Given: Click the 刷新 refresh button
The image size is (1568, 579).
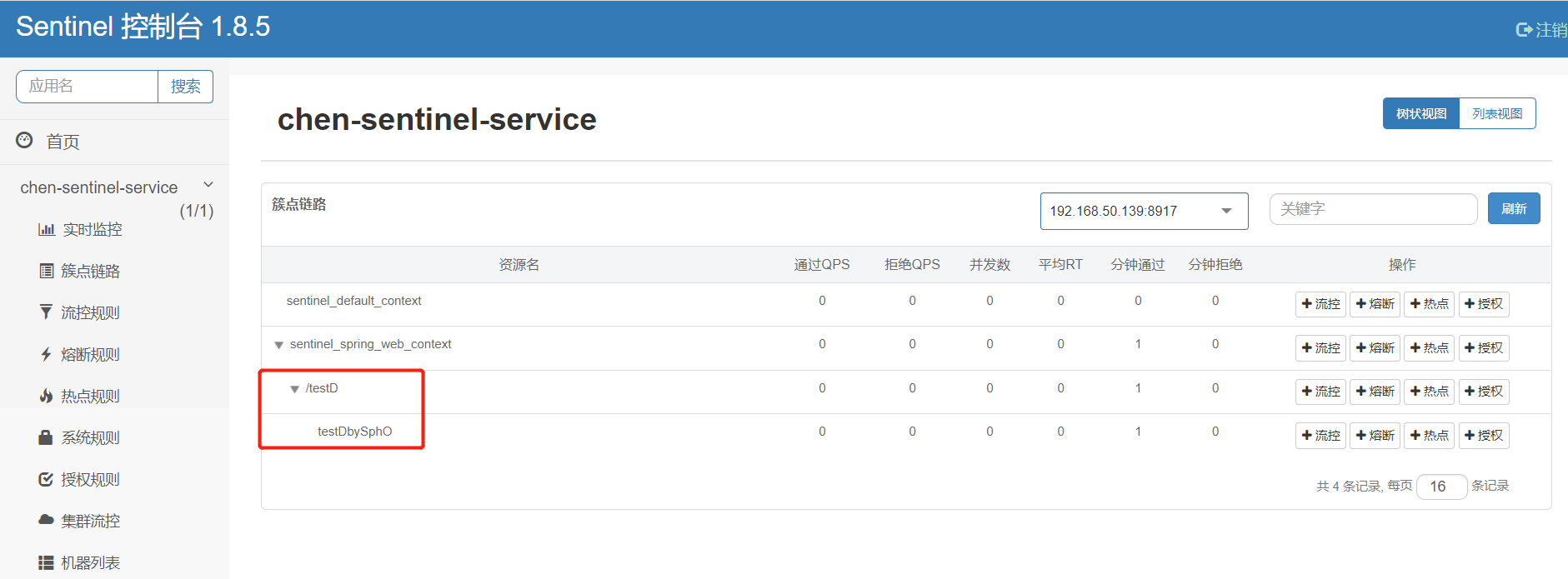Looking at the screenshot, I should [x=1514, y=209].
